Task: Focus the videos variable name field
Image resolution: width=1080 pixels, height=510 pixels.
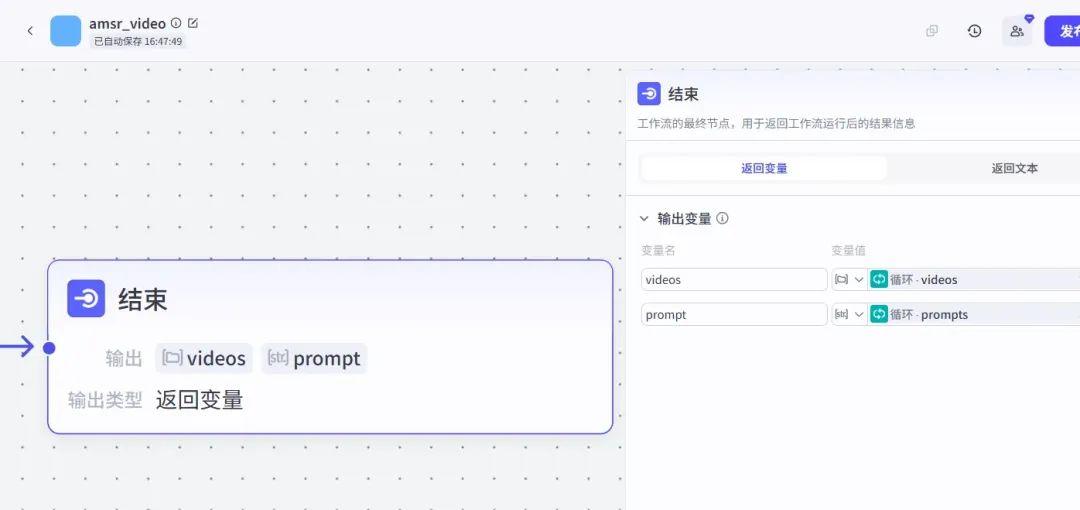Action: [734, 280]
